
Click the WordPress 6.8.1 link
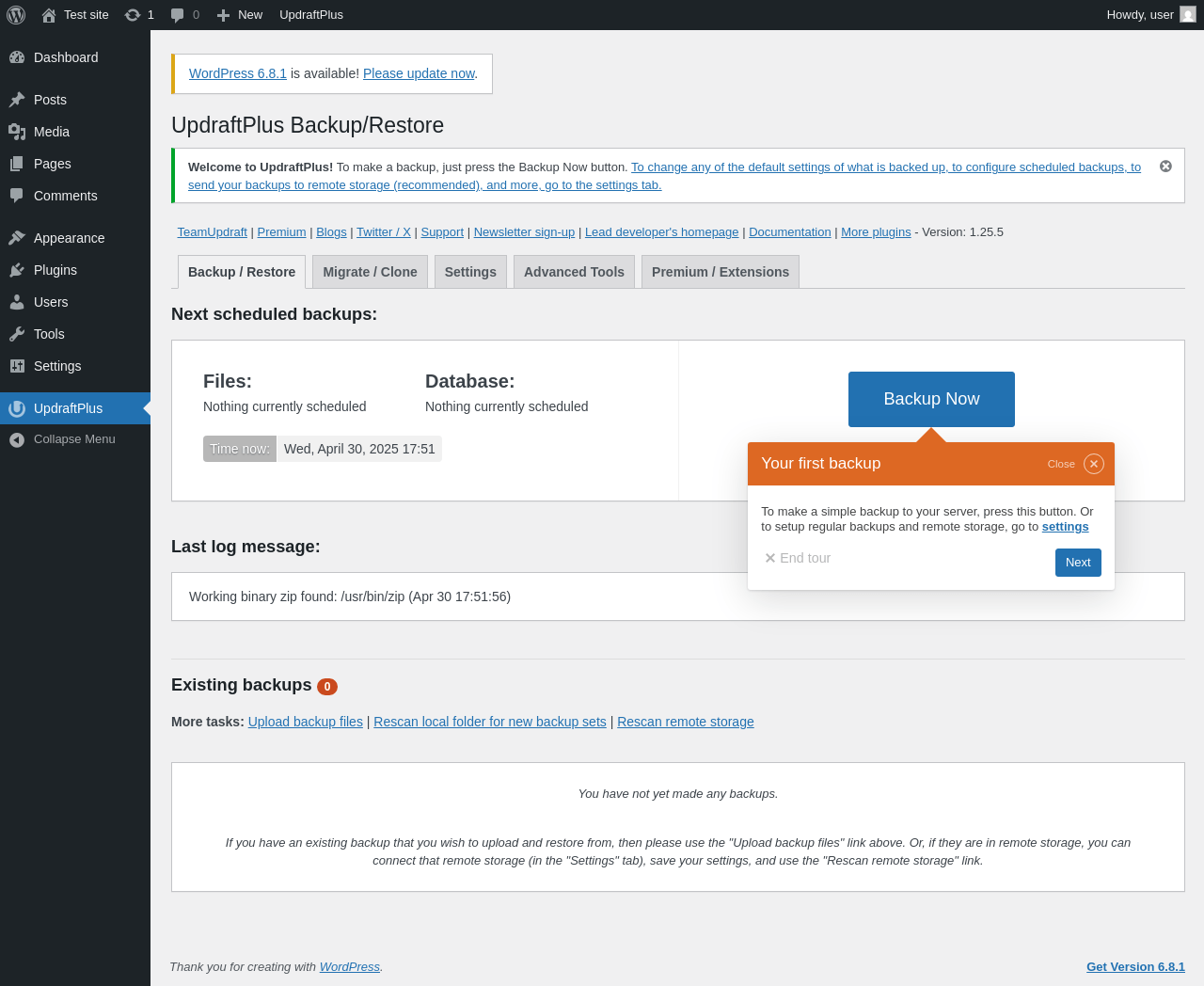click(238, 73)
